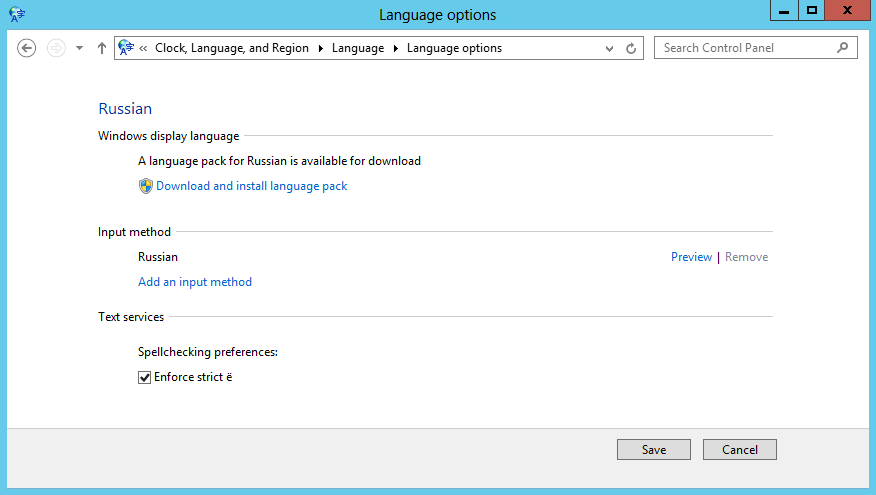Open the window system menu icon in title bar
The width and height of the screenshot is (876, 495).
point(17,14)
